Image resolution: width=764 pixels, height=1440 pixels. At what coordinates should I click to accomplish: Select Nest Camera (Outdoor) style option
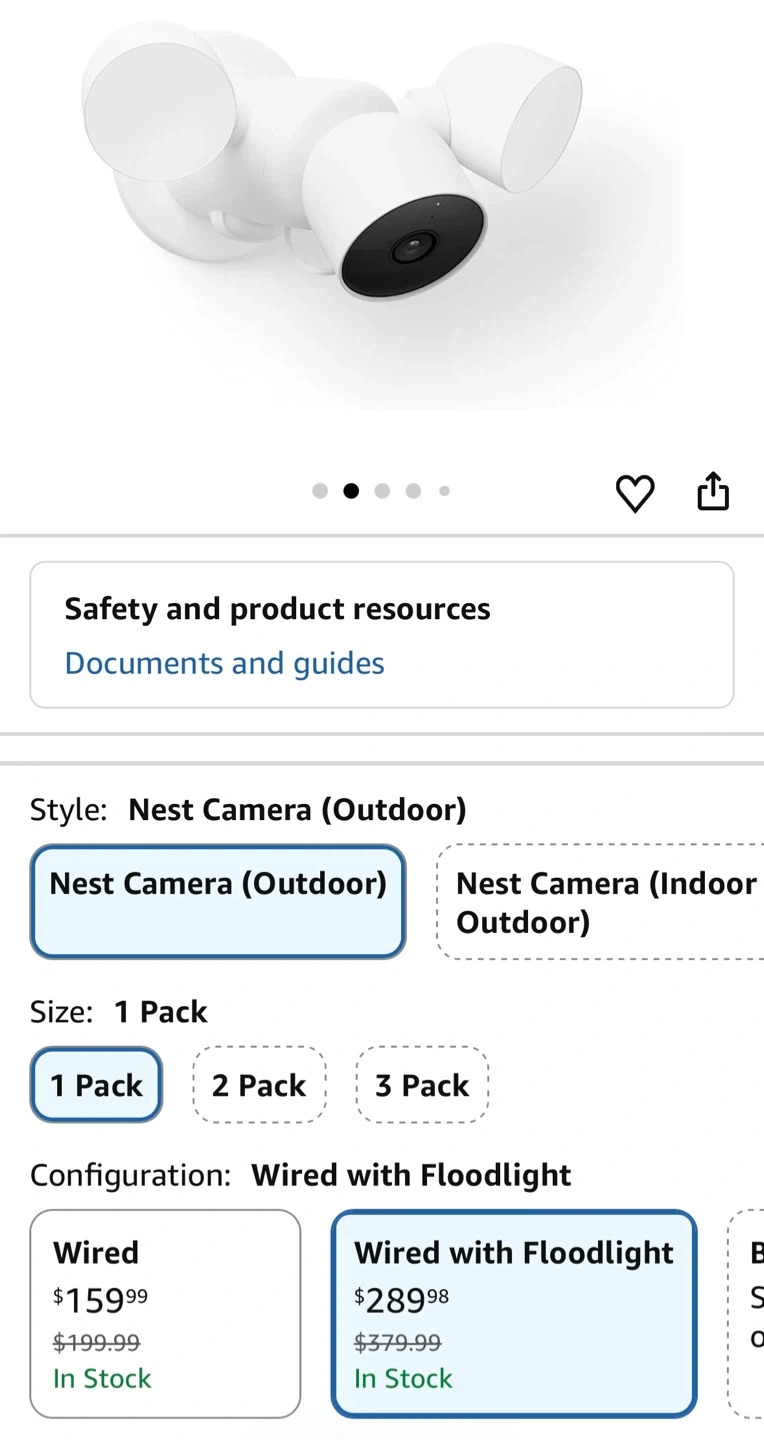click(x=218, y=901)
